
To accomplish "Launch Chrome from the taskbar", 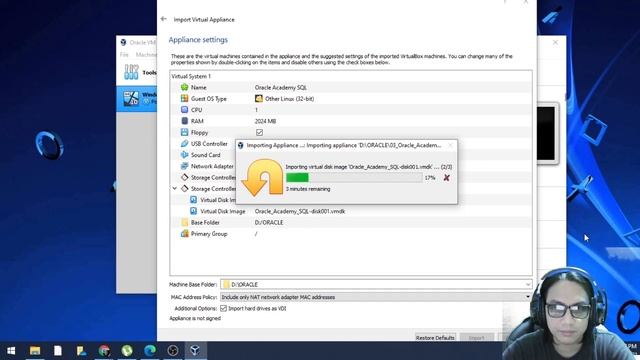I will (x=104, y=351).
